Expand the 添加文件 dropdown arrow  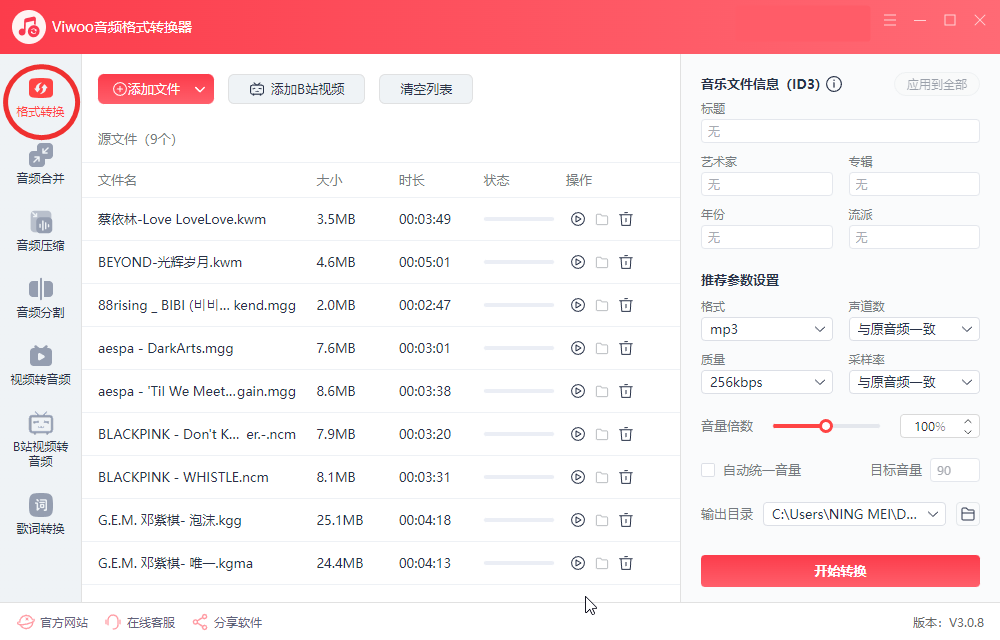coord(200,89)
